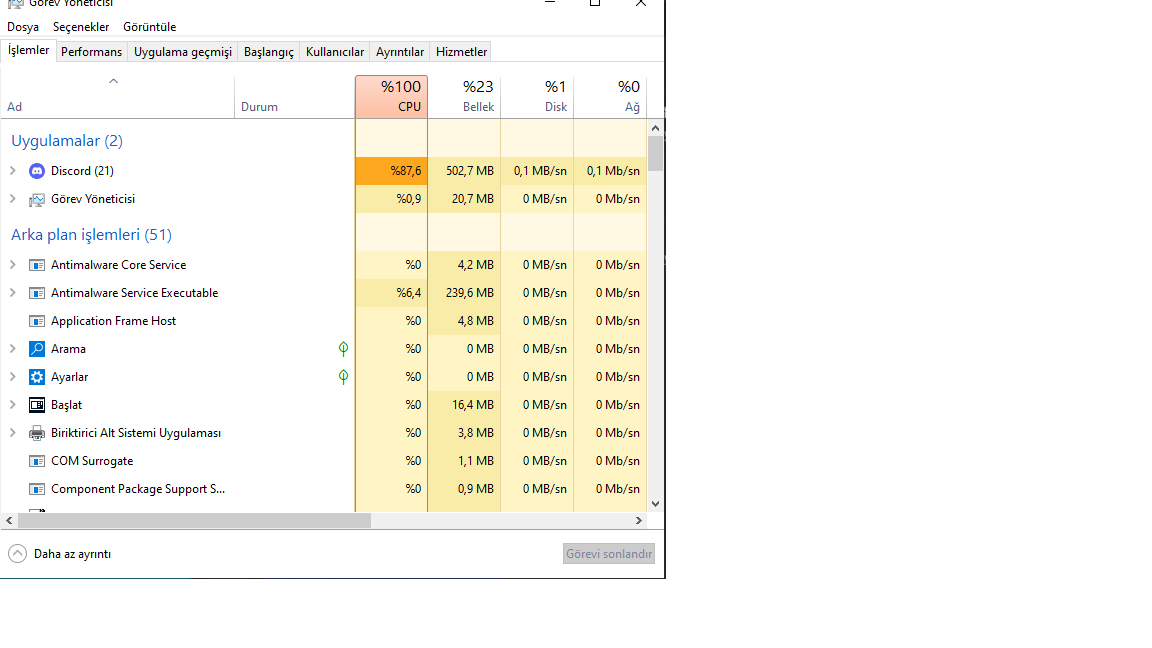This screenshot has width=1152, height=648.
Task: Expand Biriktirici Alt Sistemi Uygulaması row
Action: (x=12, y=432)
